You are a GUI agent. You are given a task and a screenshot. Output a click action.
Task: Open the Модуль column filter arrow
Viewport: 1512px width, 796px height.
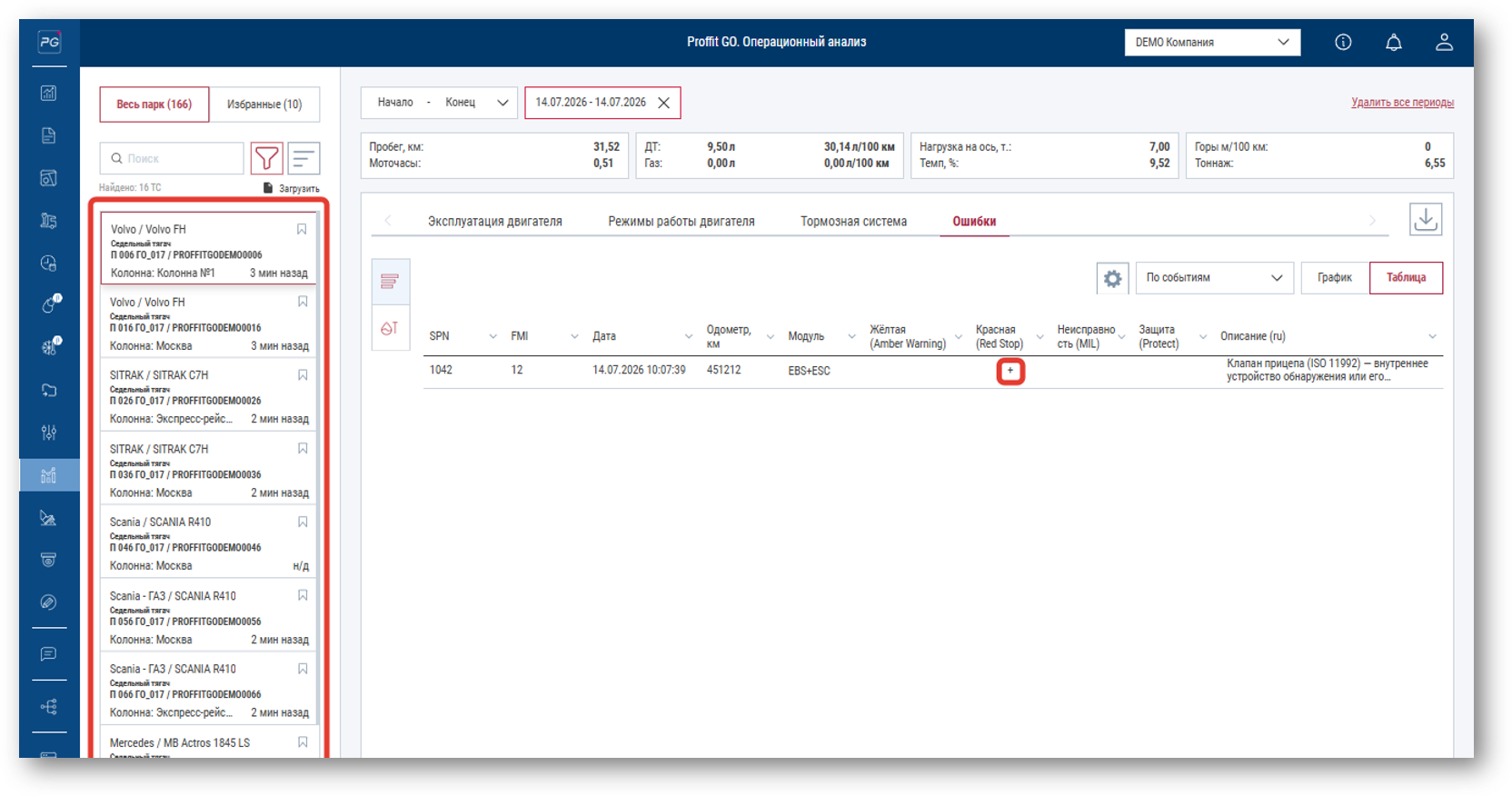click(x=851, y=337)
